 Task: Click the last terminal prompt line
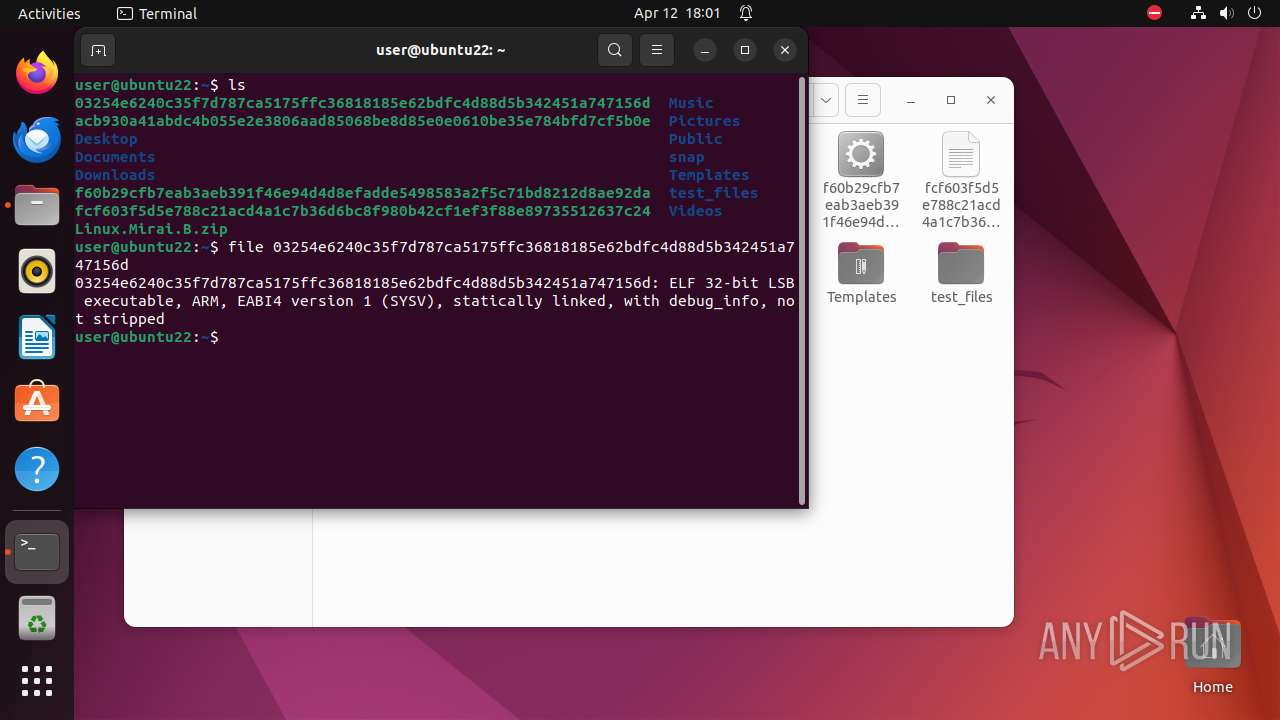click(147, 337)
